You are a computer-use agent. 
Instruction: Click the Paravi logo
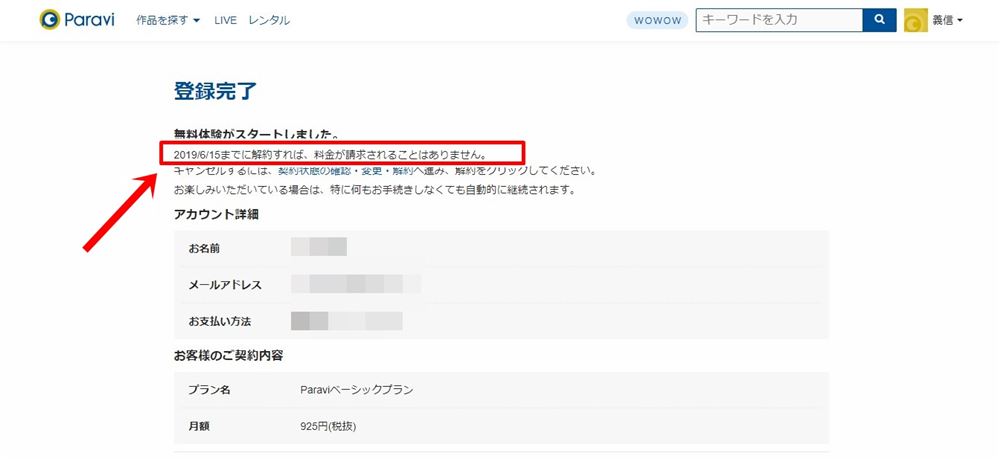(x=77, y=20)
